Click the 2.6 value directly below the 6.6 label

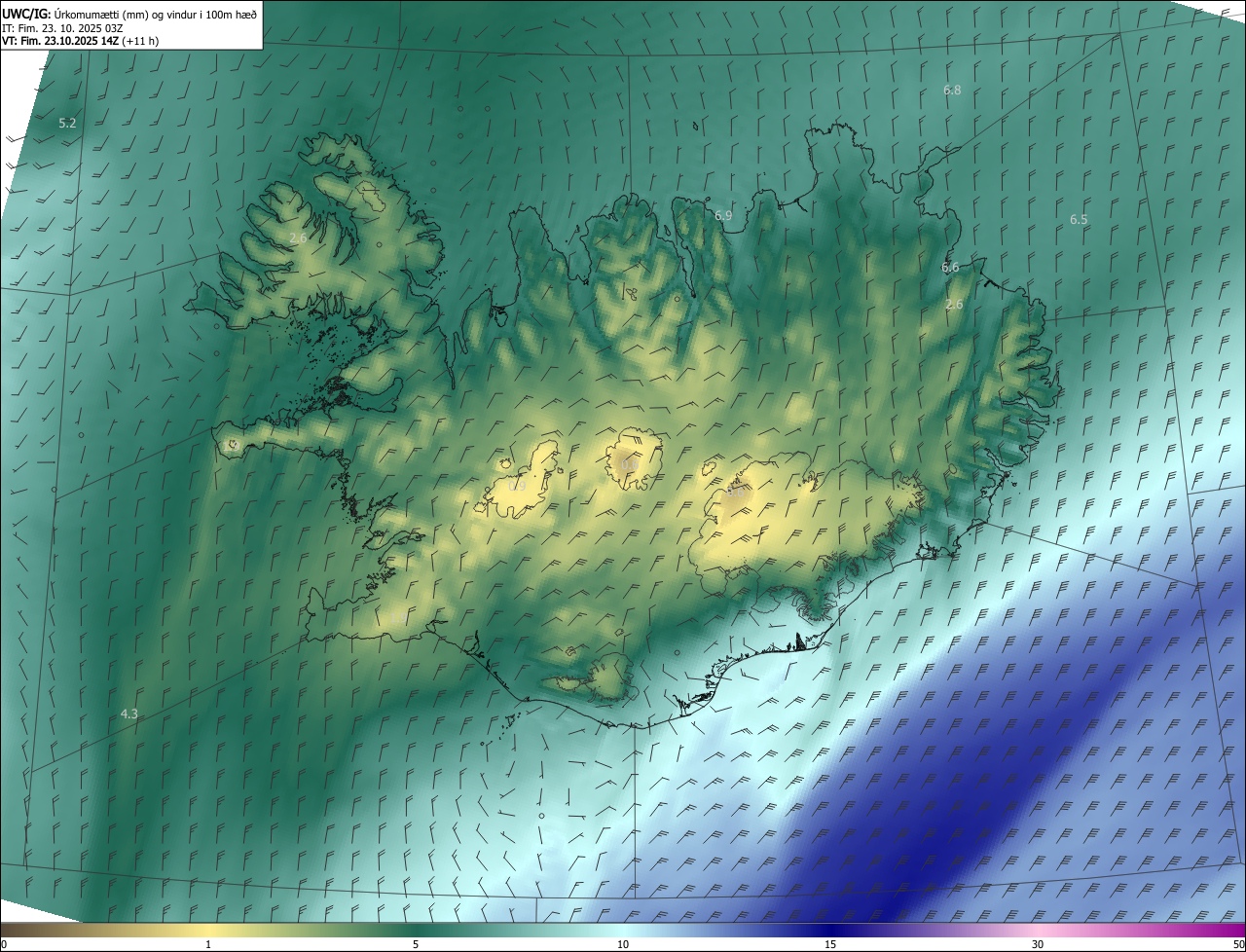[x=954, y=305]
